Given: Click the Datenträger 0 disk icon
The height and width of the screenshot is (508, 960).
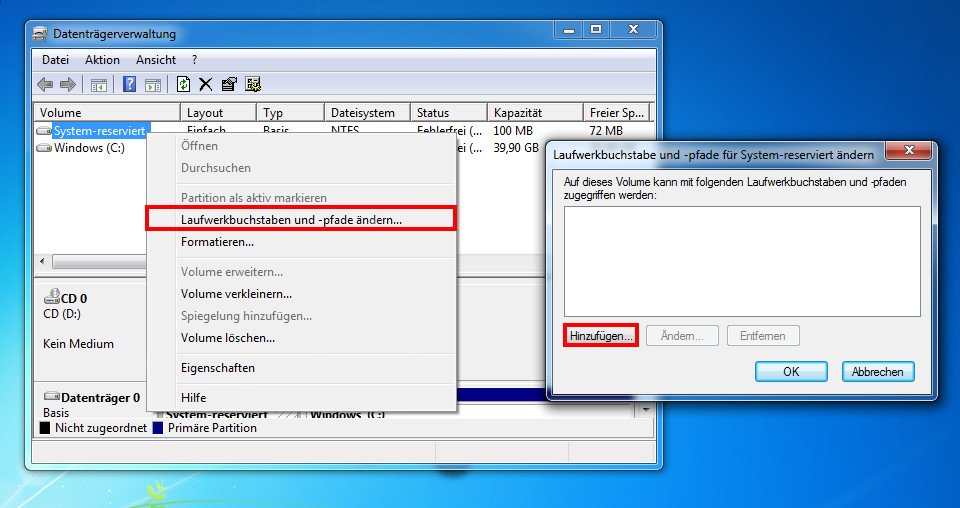Looking at the screenshot, I should click(51, 397).
